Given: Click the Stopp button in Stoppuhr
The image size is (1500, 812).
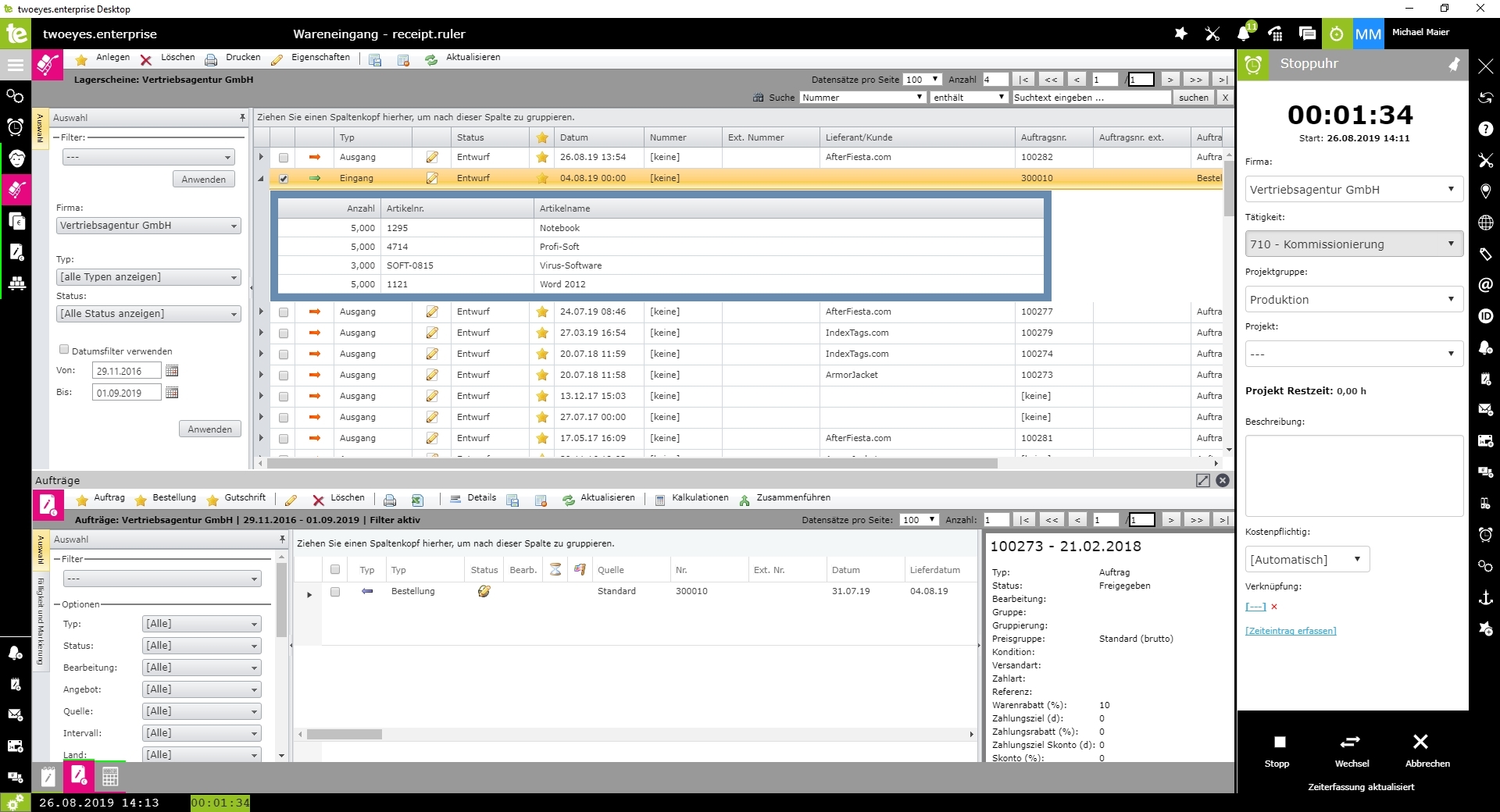Looking at the screenshot, I should [x=1279, y=750].
